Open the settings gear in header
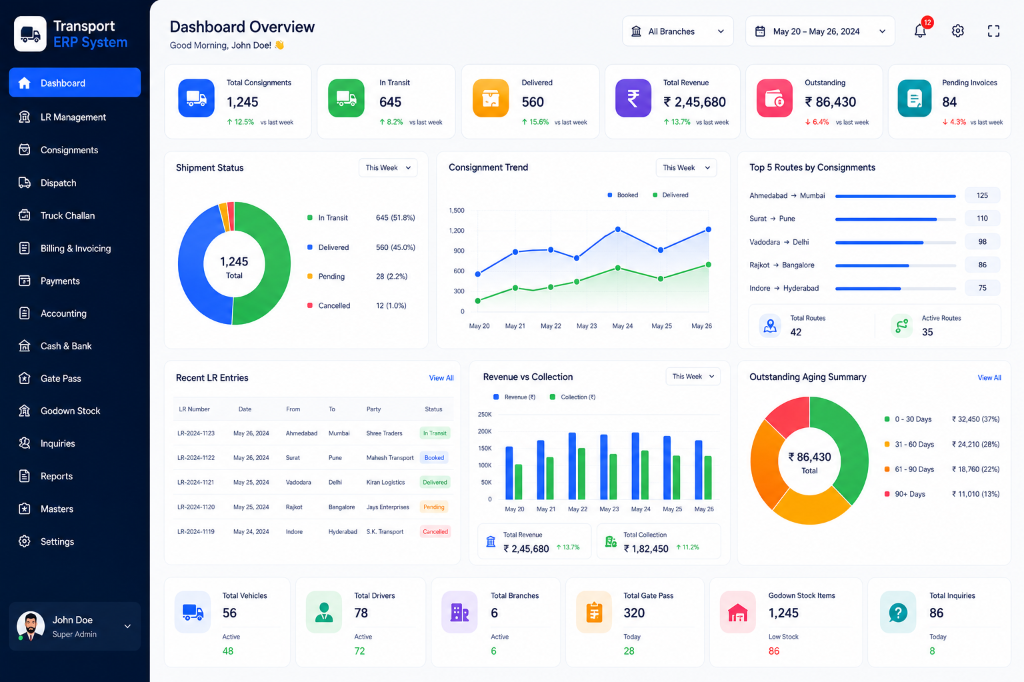 pos(957,31)
